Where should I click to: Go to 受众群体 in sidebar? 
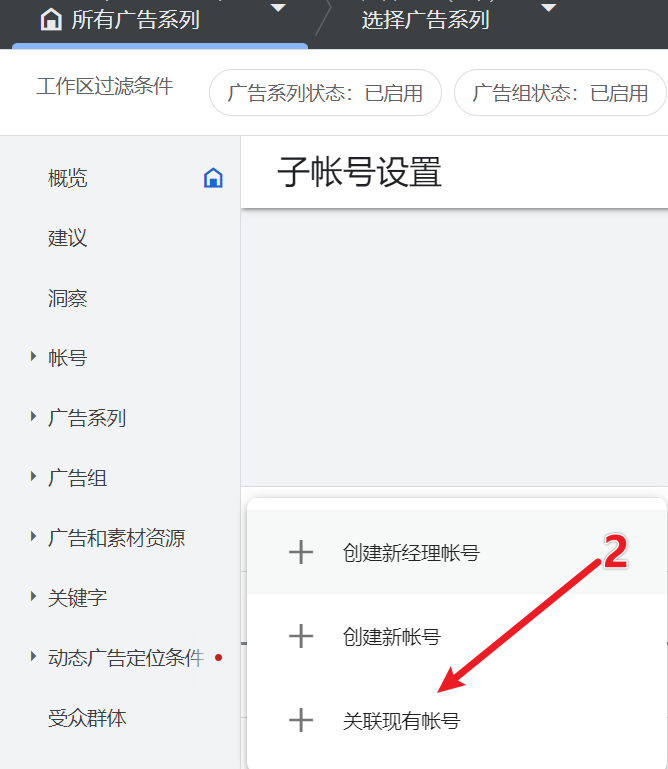click(87, 718)
